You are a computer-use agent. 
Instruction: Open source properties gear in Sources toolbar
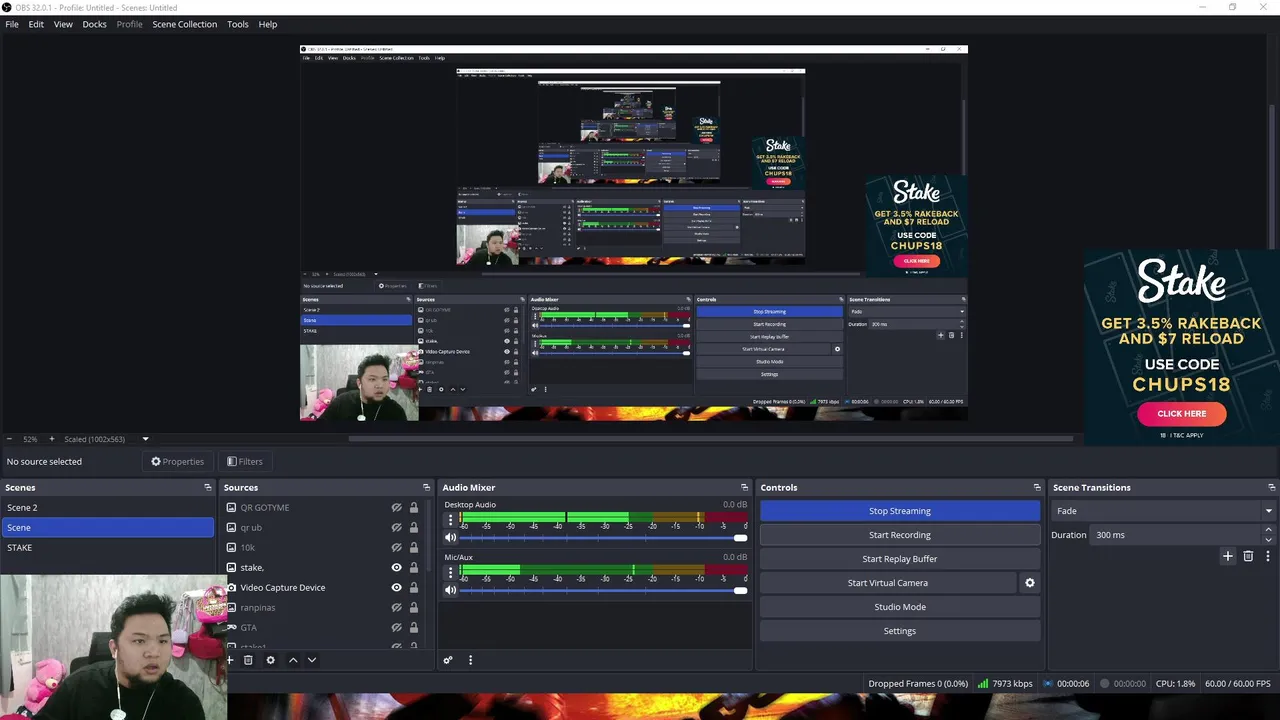click(270, 660)
